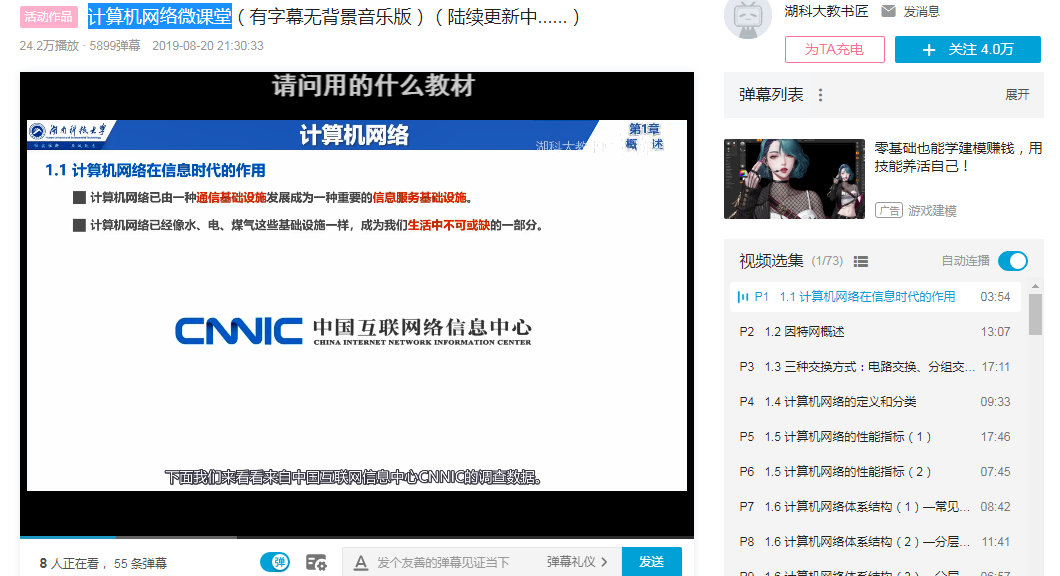The width and height of the screenshot is (1060, 576).
Task: Open ad title 零基础也能学建模赚钱
Action: point(958,157)
